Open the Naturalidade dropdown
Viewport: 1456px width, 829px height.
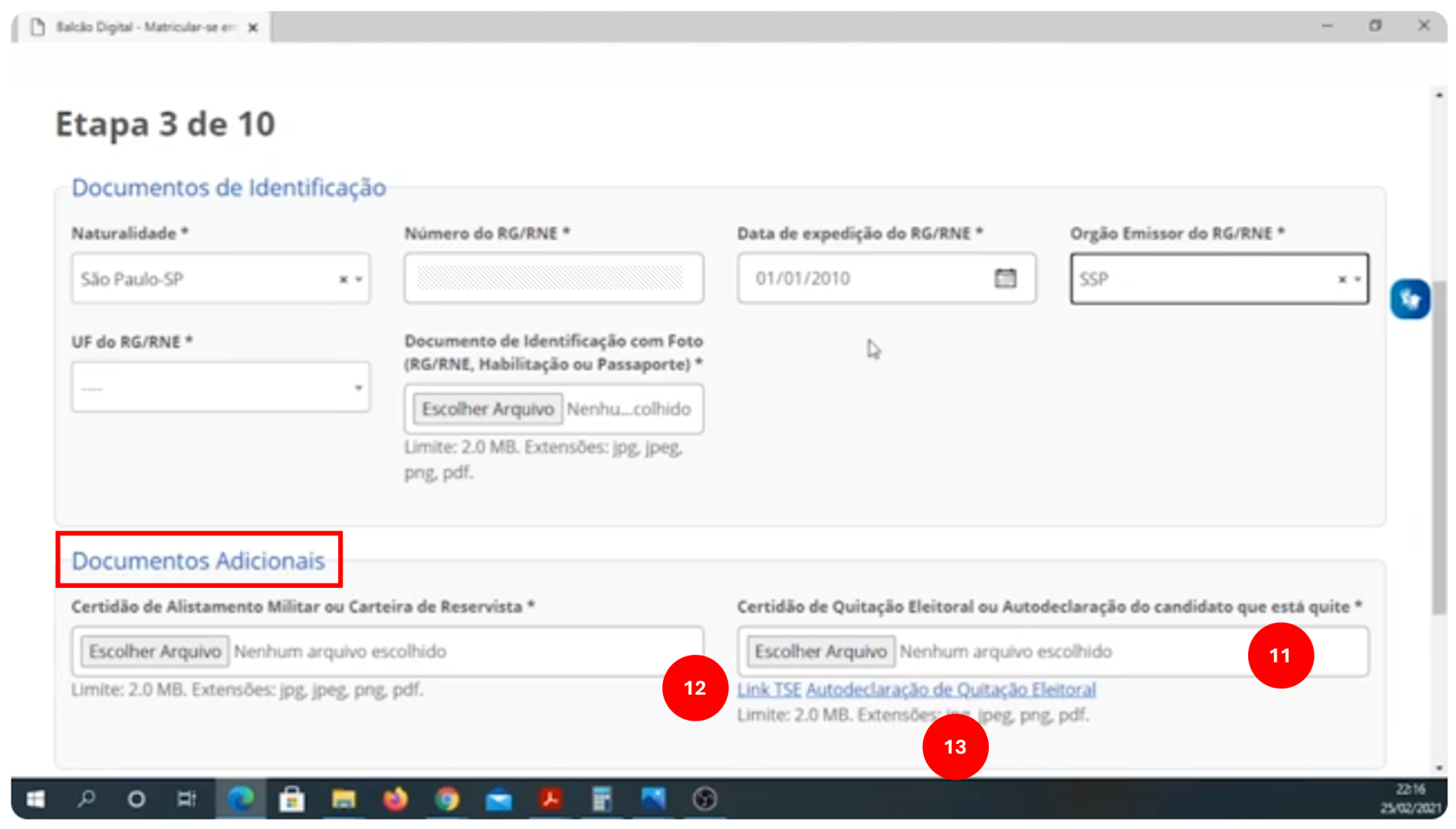point(359,278)
